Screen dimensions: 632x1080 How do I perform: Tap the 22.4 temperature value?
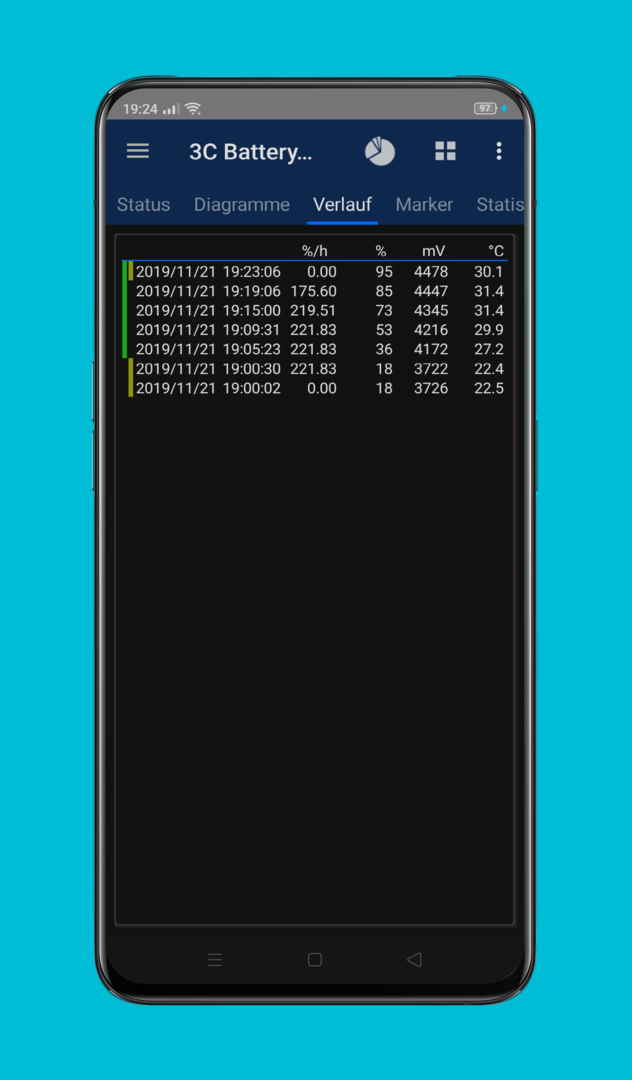coord(489,368)
